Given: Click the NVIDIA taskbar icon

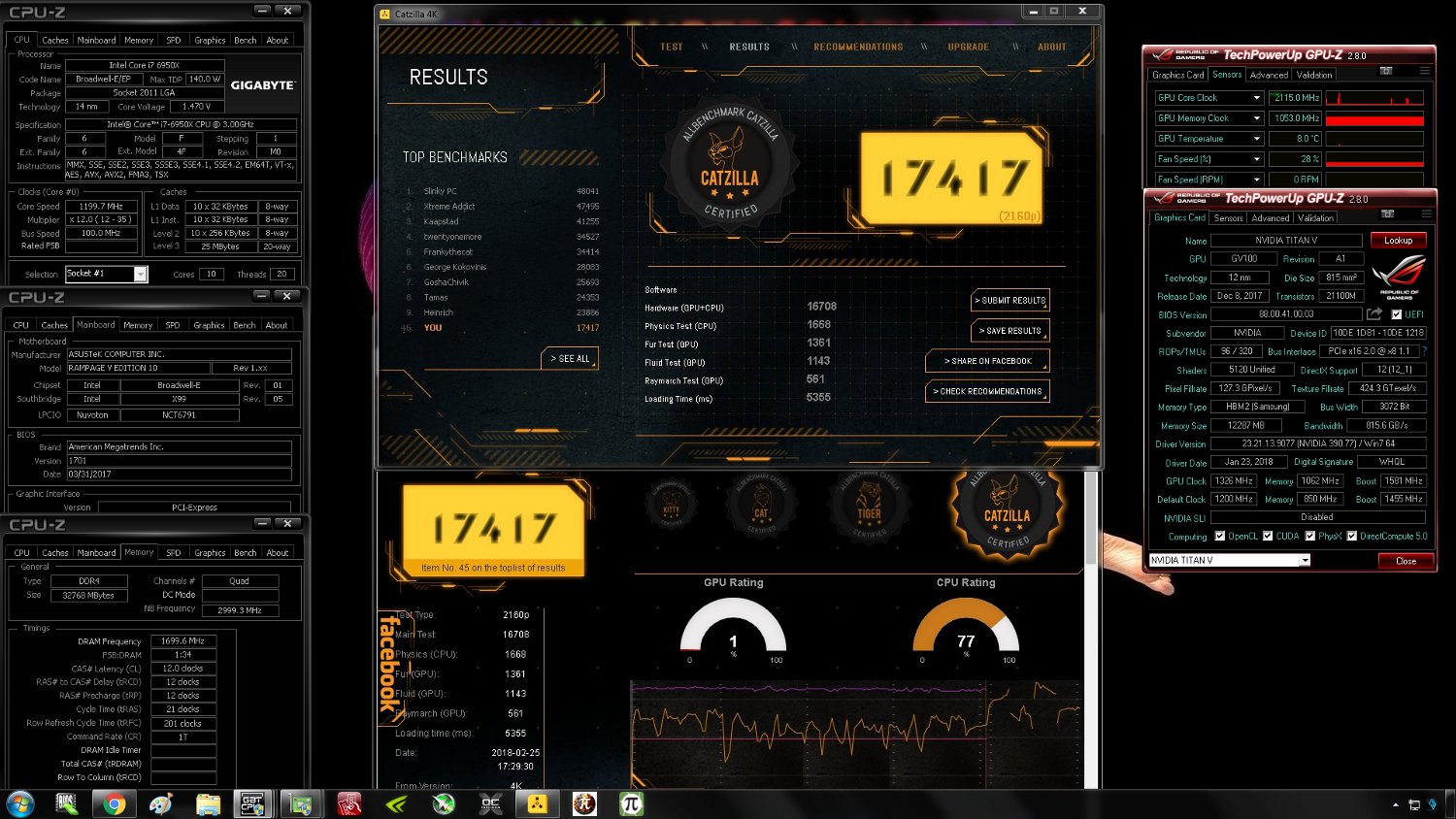Looking at the screenshot, I should (x=396, y=803).
